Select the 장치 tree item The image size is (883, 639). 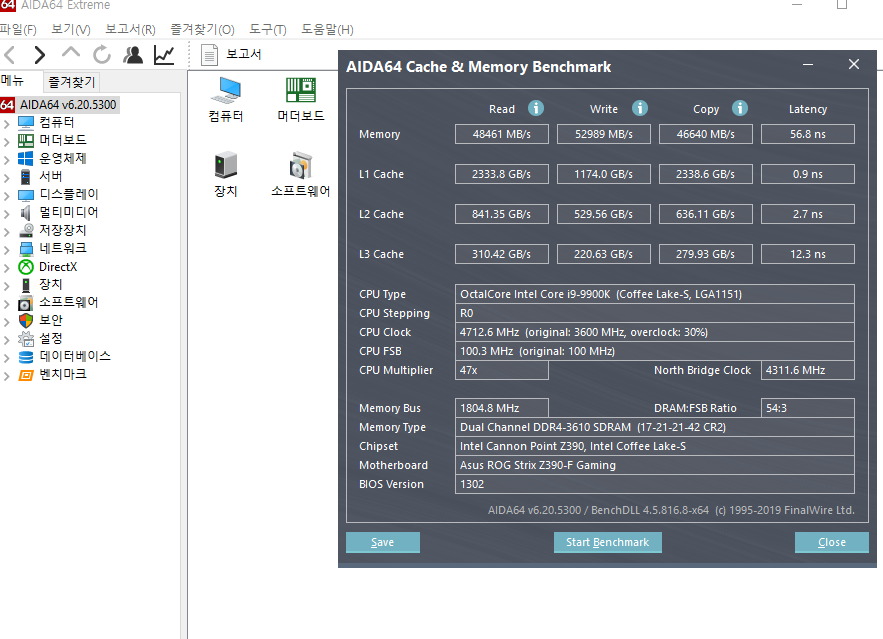[51, 284]
